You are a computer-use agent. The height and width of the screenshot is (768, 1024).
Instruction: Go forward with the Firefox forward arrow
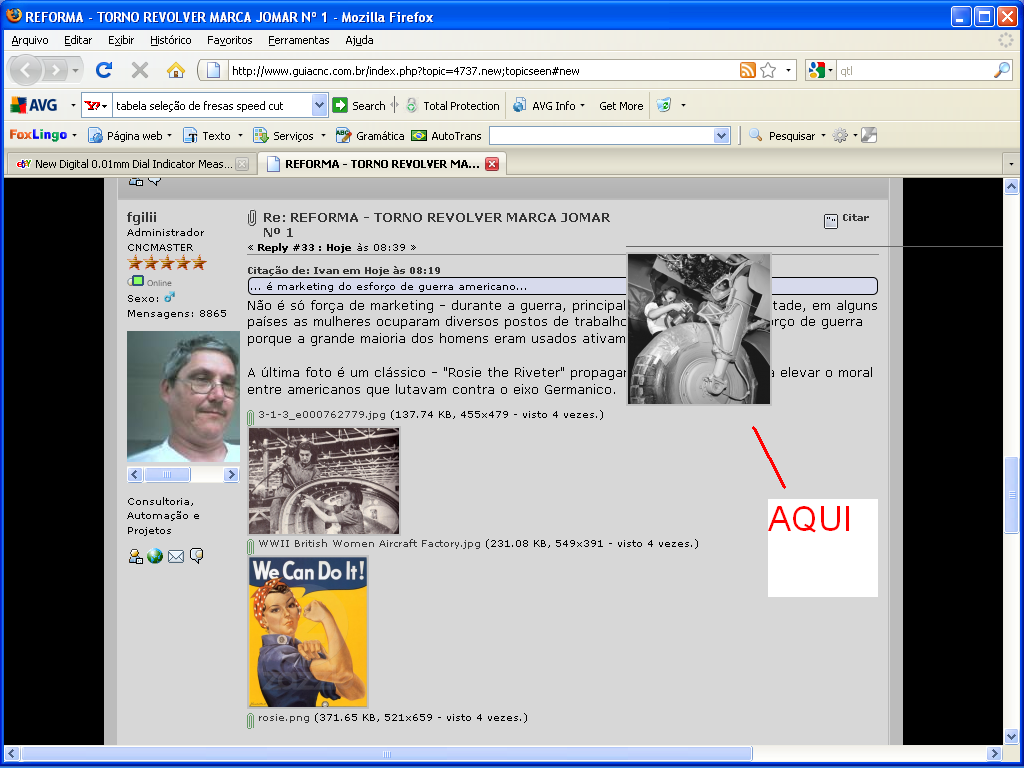tap(56, 70)
